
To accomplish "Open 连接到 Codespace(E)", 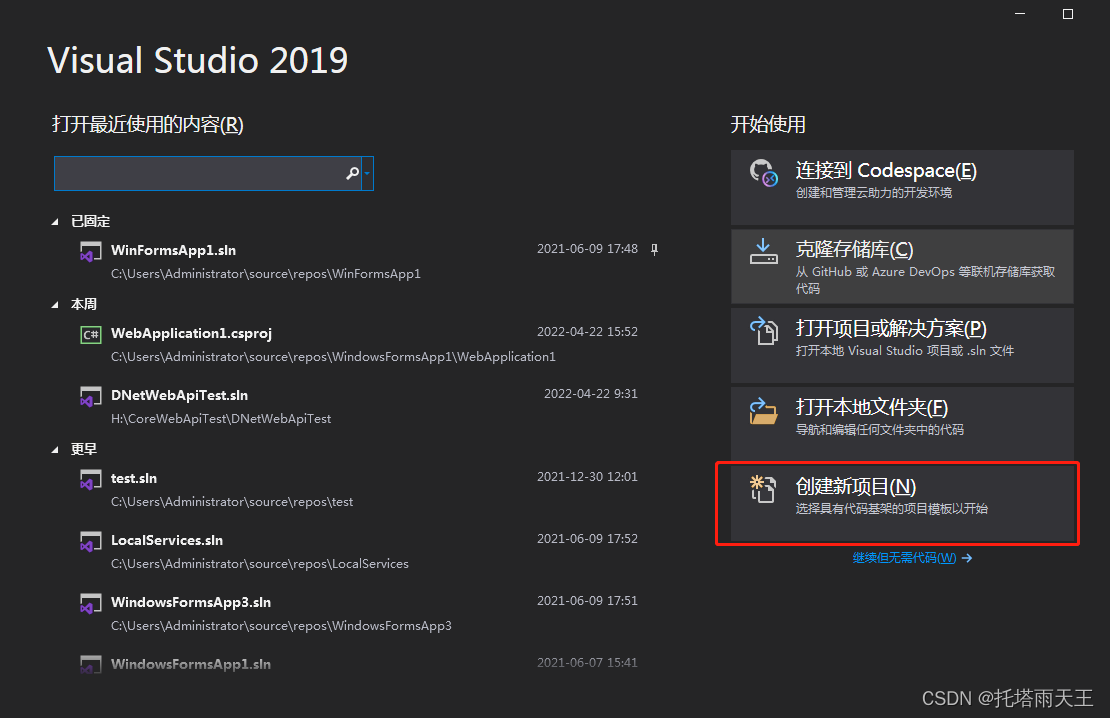I will (902, 187).
